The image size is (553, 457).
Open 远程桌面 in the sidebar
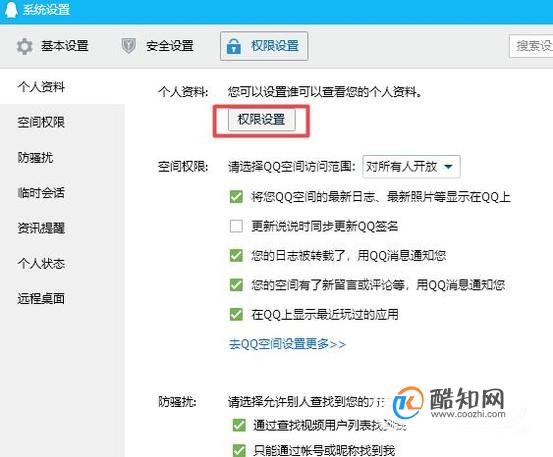click(x=41, y=299)
